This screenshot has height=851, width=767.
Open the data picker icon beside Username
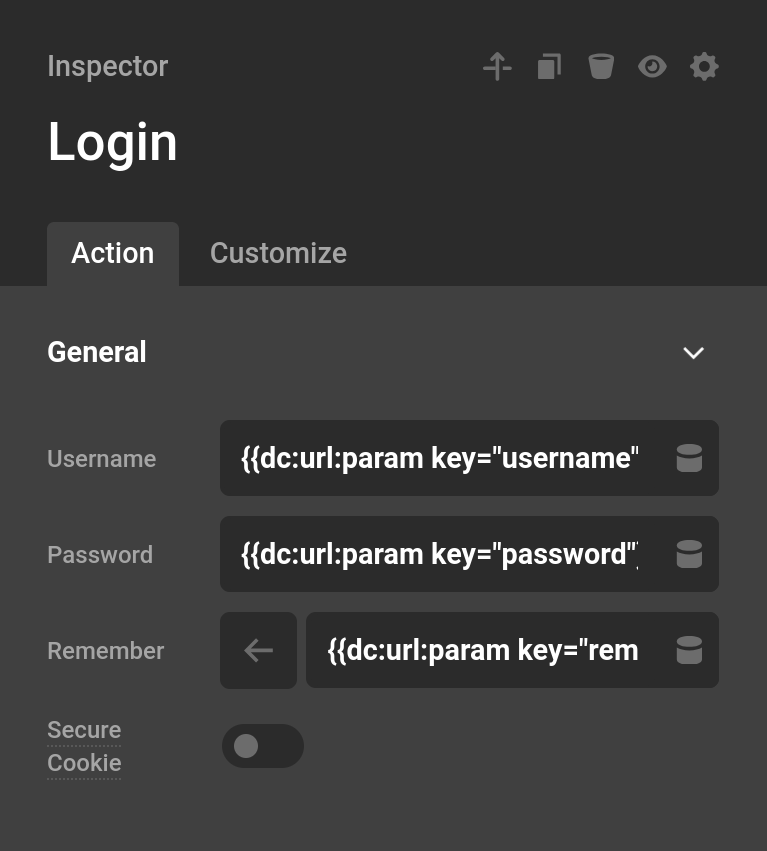[689, 458]
